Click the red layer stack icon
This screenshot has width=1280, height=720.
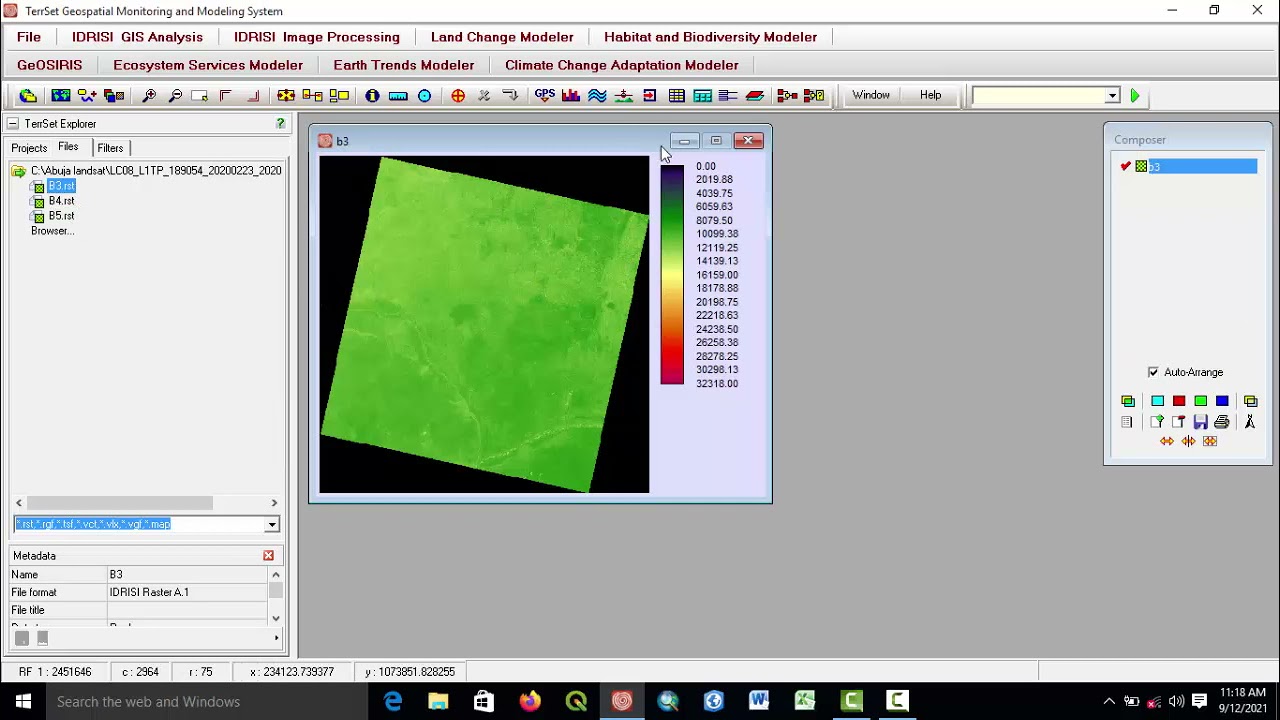[755, 96]
